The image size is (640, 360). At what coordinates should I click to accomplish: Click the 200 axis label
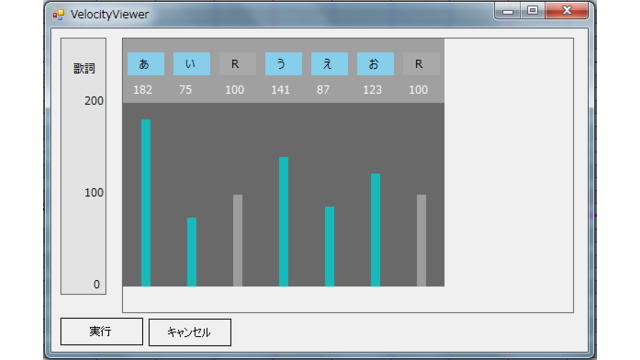(x=94, y=101)
